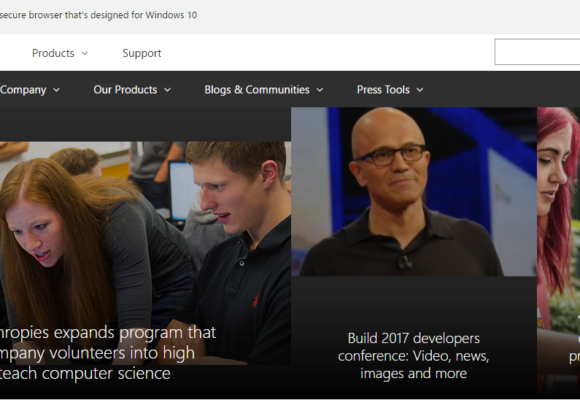Click the dark strip above the student photo
This screenshot has width=580, height=400.
click(x=145, y=124)
